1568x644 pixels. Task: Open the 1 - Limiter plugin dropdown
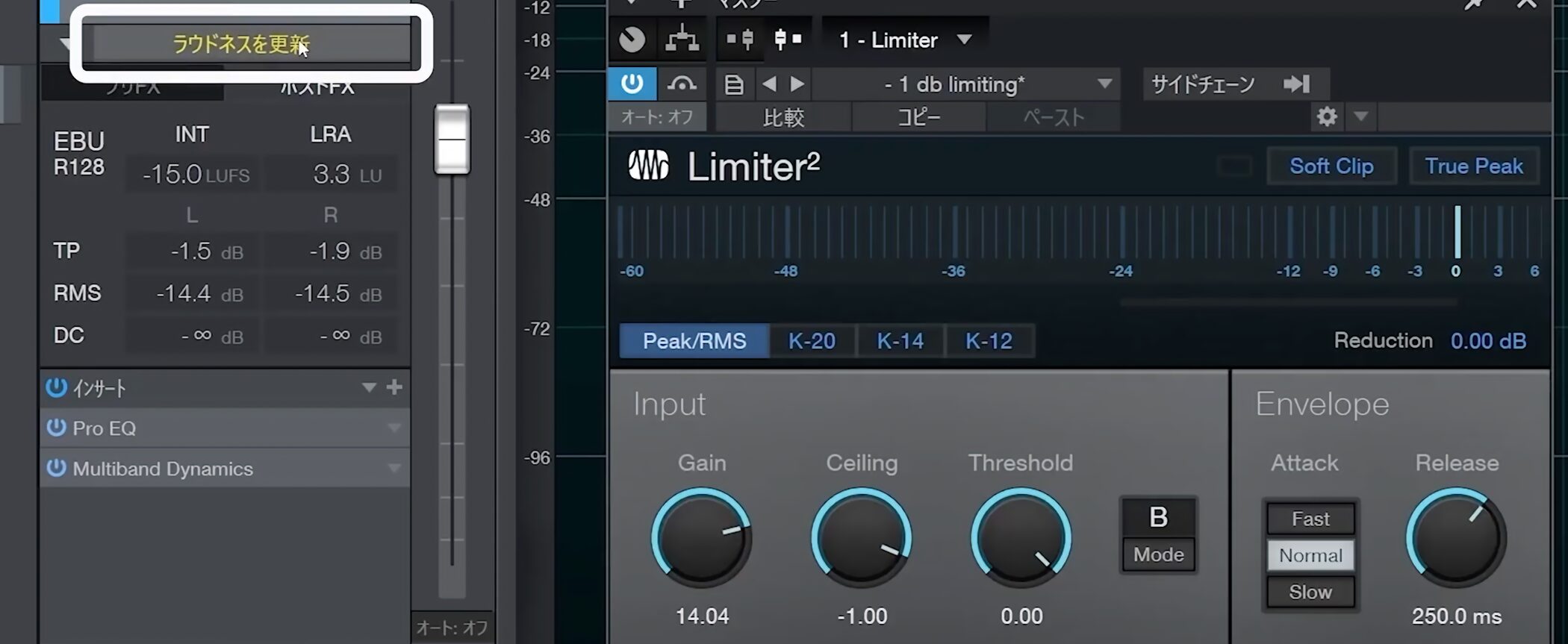pyautogui.click(x=965, y=40)
